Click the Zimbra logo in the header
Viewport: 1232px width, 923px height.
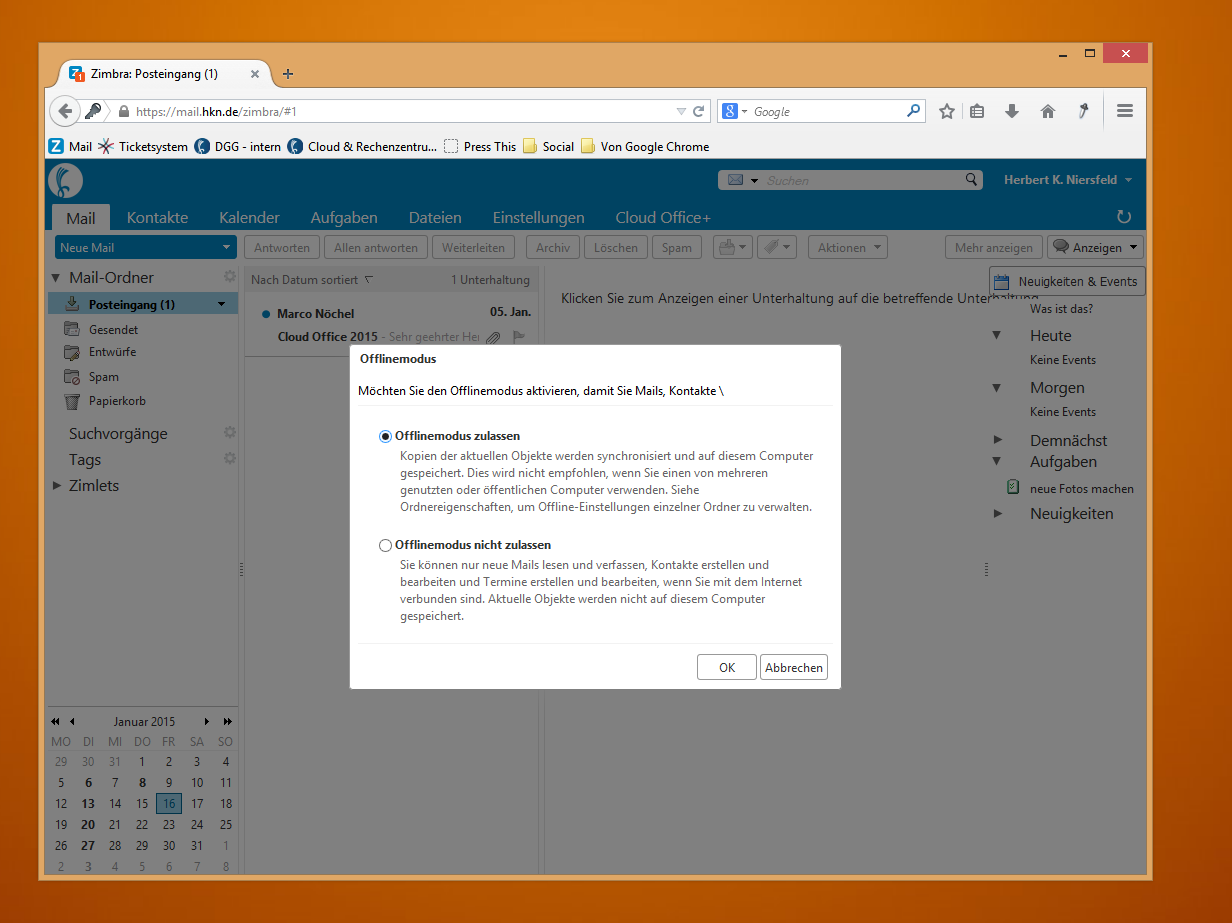[x=65, y=181]
